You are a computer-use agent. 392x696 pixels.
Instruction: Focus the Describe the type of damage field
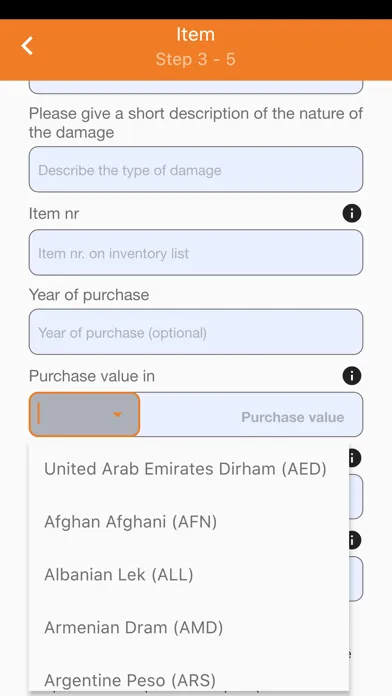(196, 169)
